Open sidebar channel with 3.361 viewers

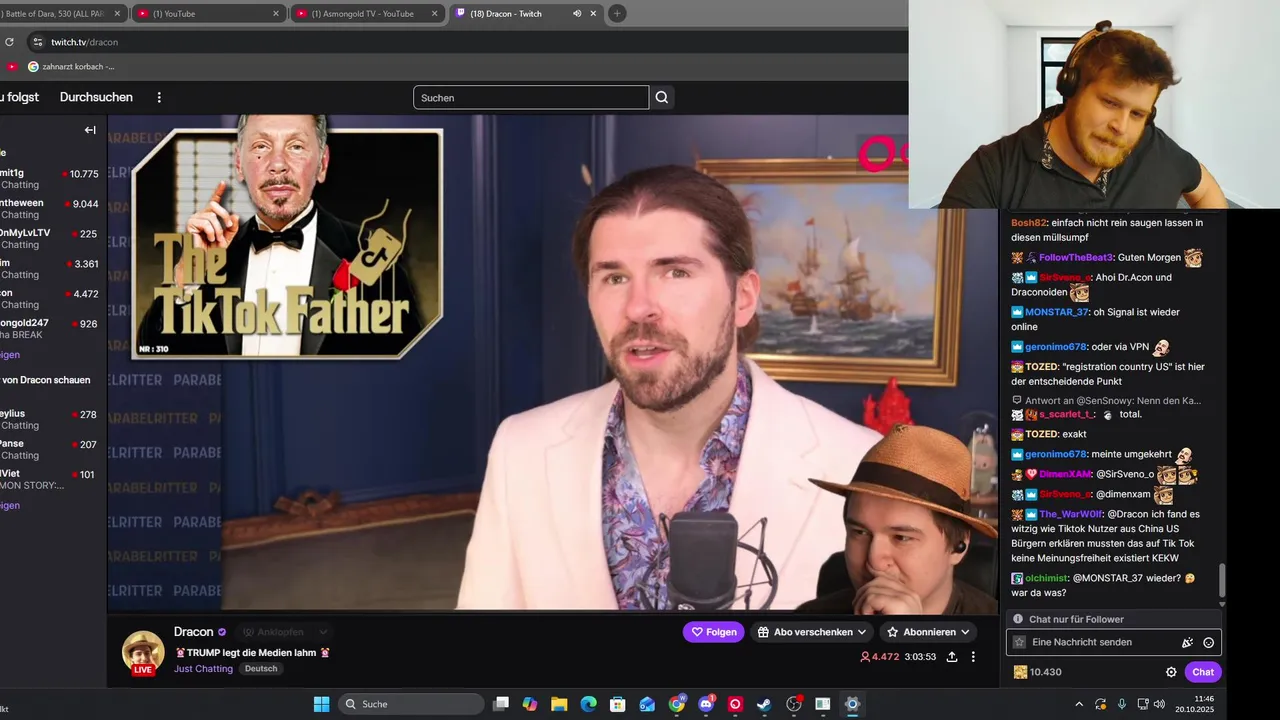(x=51, y=269)
